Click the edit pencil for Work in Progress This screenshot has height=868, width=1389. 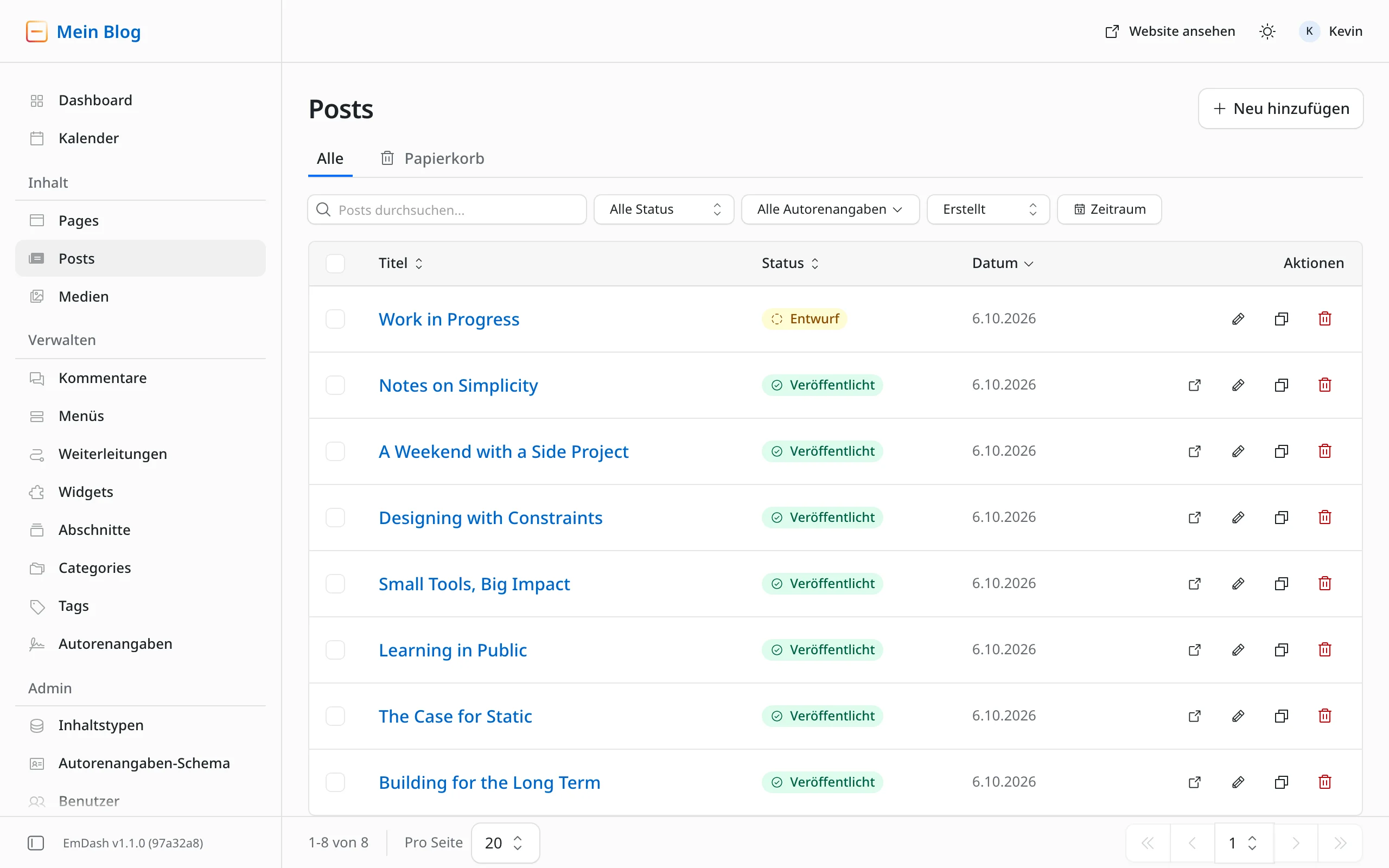click(x=1238, y=318)
